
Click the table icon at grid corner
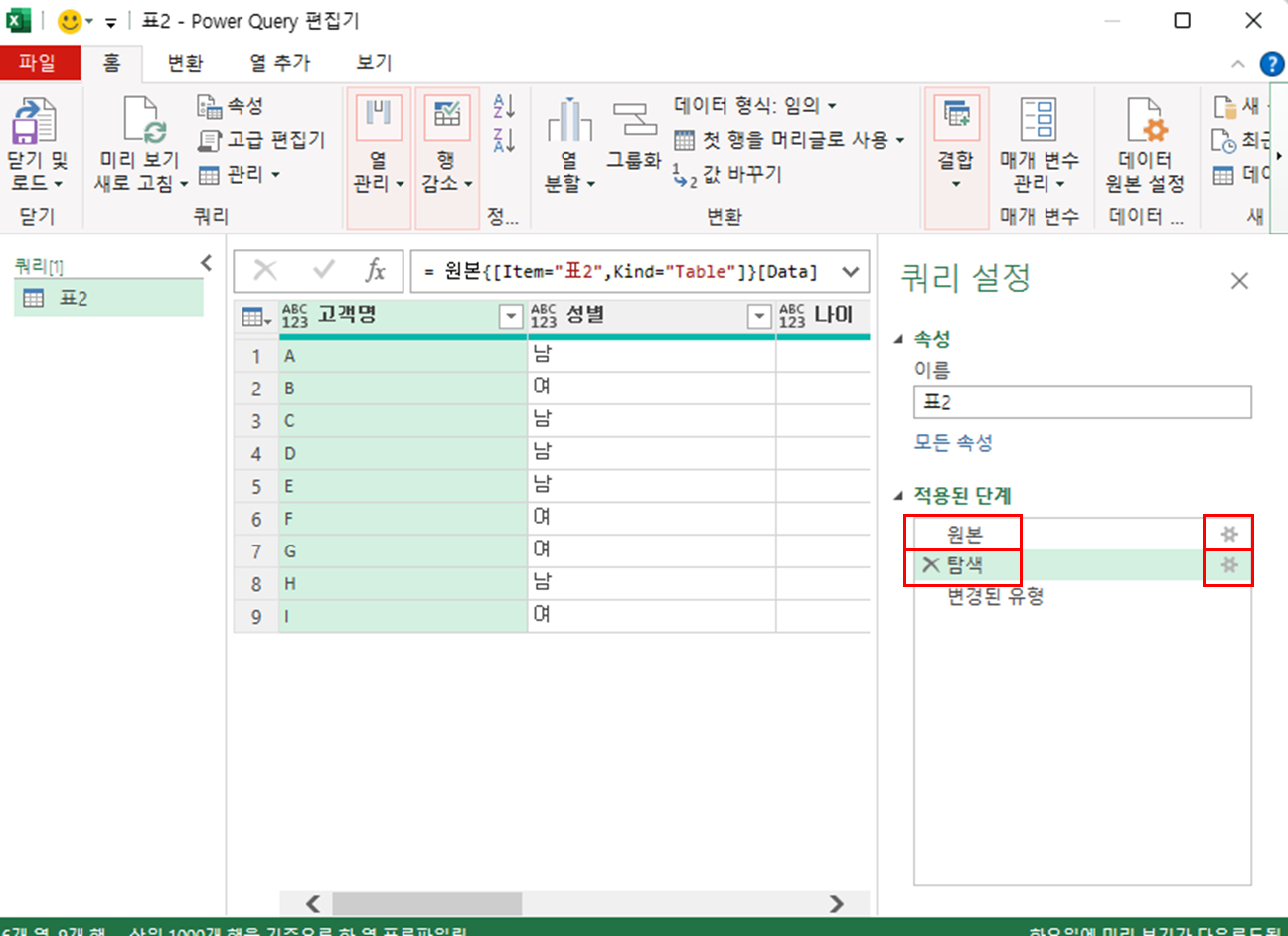[255, 318]
